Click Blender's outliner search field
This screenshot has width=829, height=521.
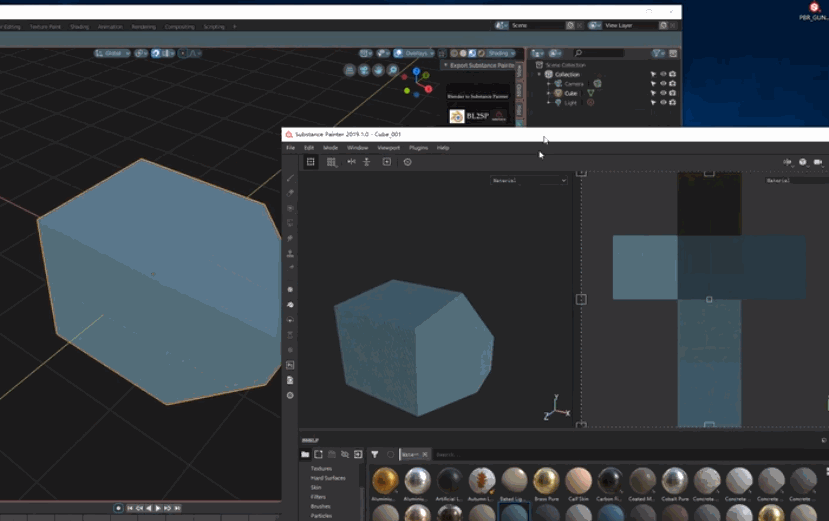(599, 53)
